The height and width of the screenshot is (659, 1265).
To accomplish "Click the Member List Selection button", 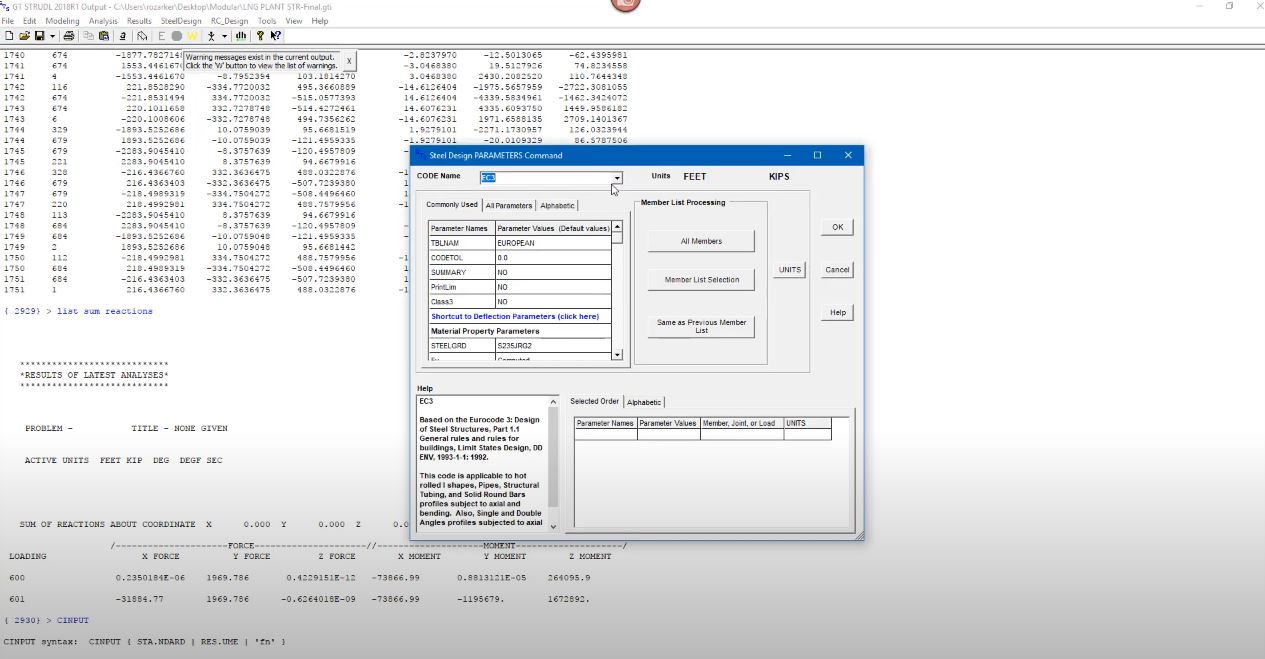I will tap(701, 280).
